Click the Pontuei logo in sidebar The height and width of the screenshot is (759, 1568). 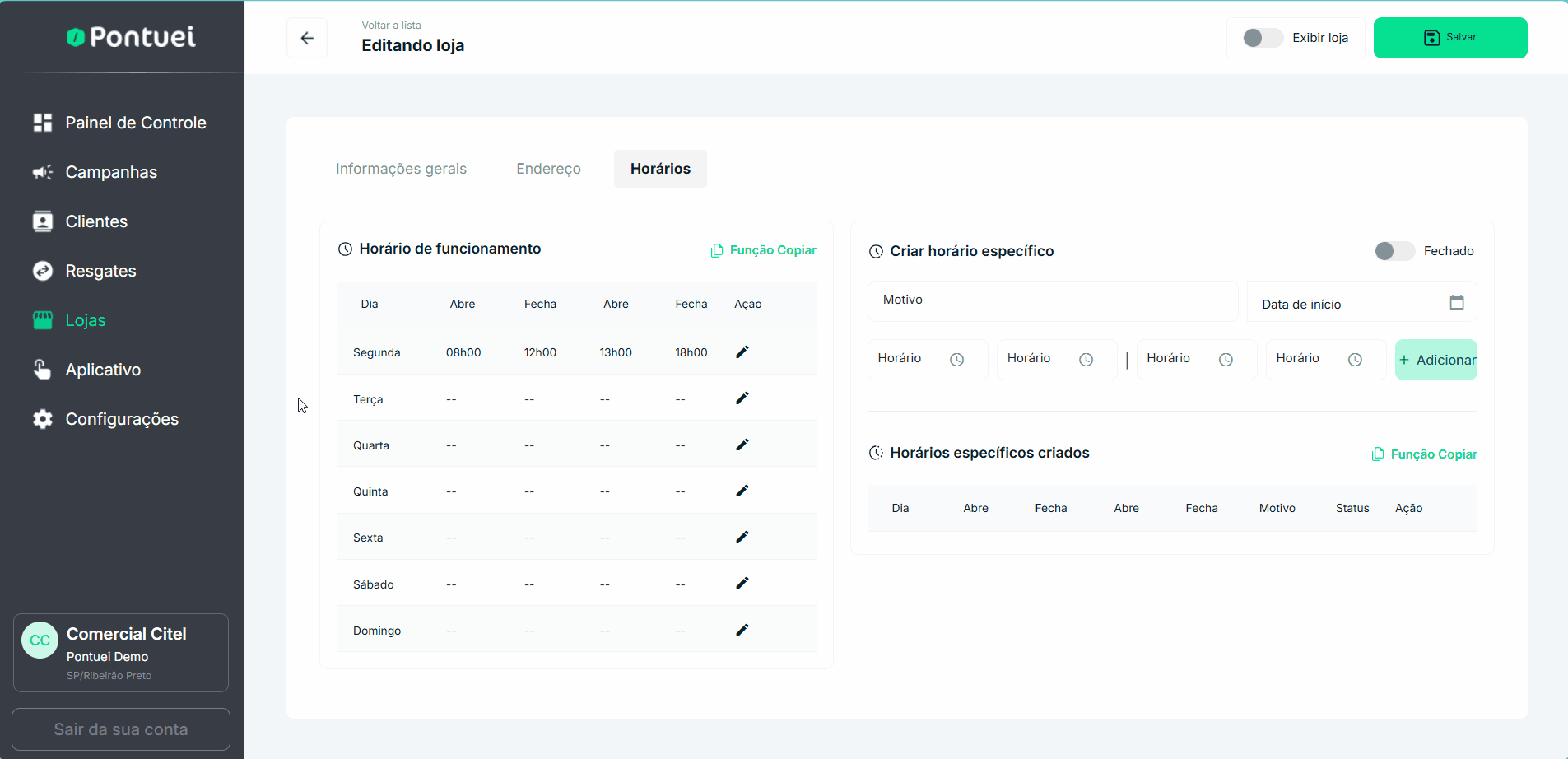click(x=132, y=37)
